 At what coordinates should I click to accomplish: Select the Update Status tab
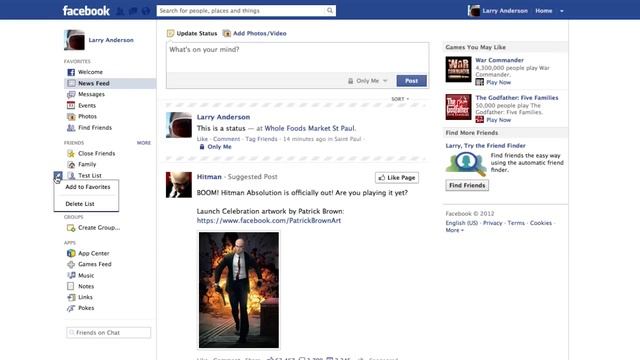(192, 33)
